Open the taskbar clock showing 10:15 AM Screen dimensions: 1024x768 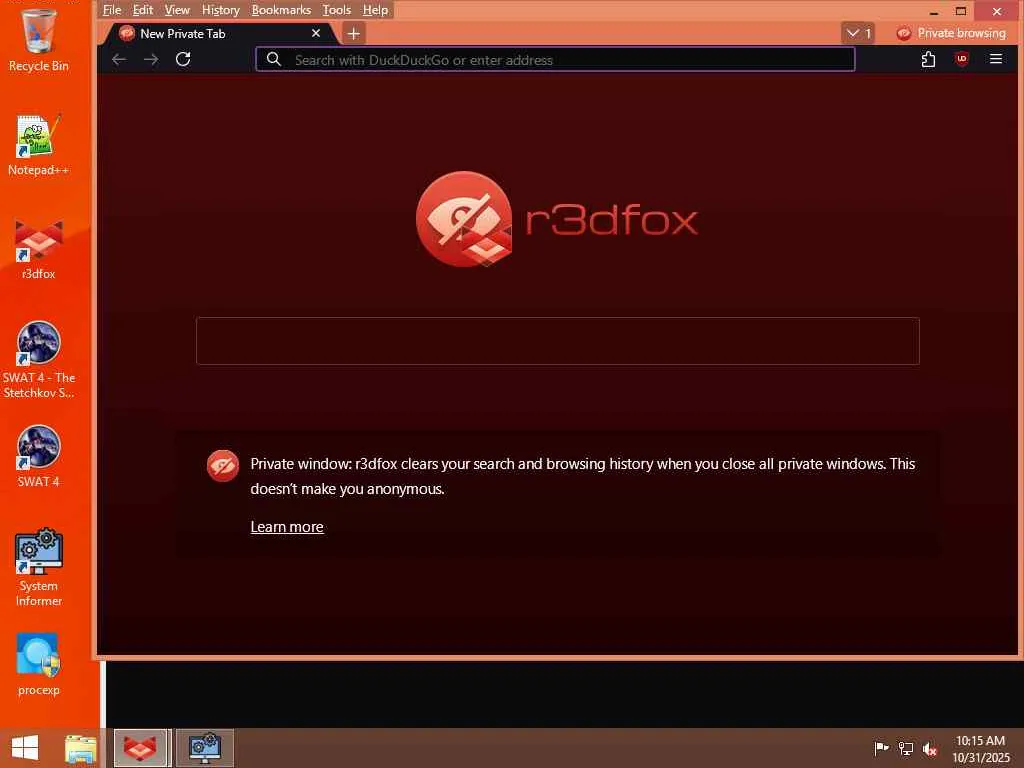point(980,748)
